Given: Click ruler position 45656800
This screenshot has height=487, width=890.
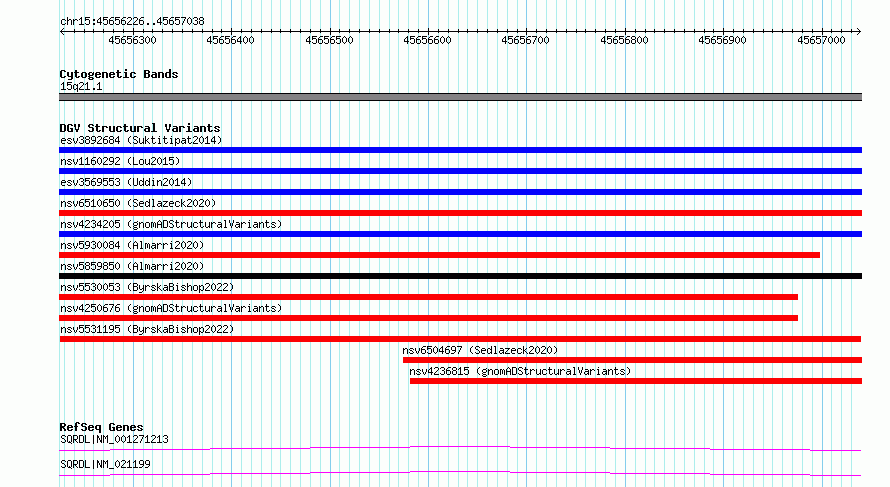Looking at the screenshot, I should pyautogui.click(x=624, y=40).
